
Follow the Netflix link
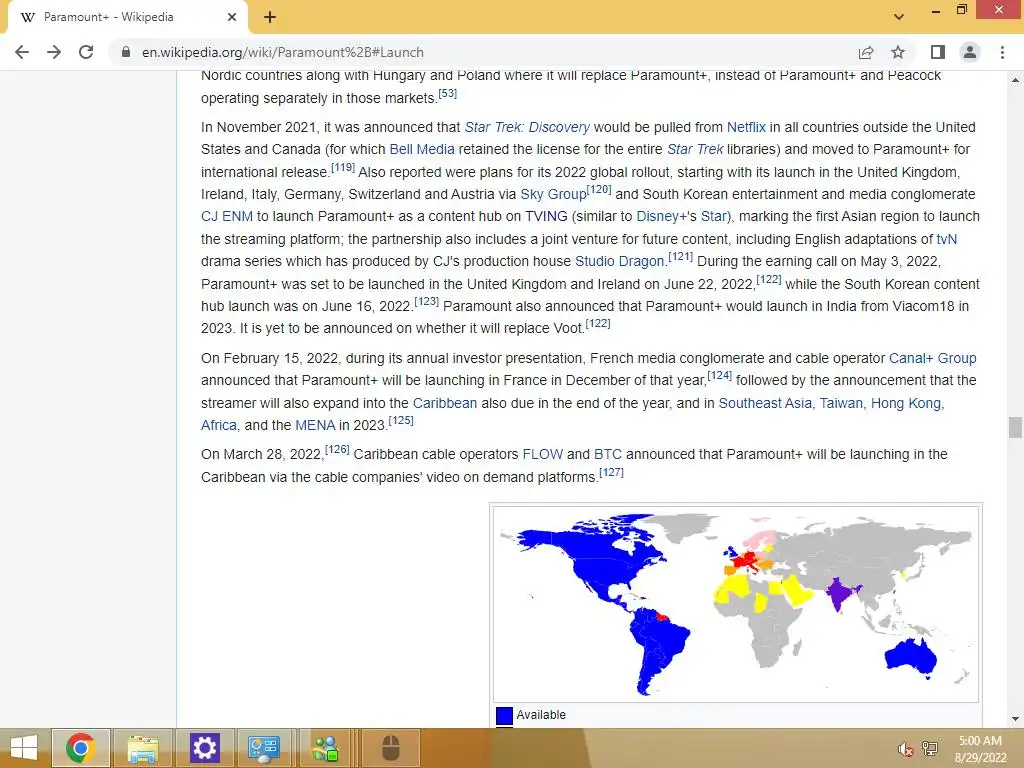[x=746, y=127]
